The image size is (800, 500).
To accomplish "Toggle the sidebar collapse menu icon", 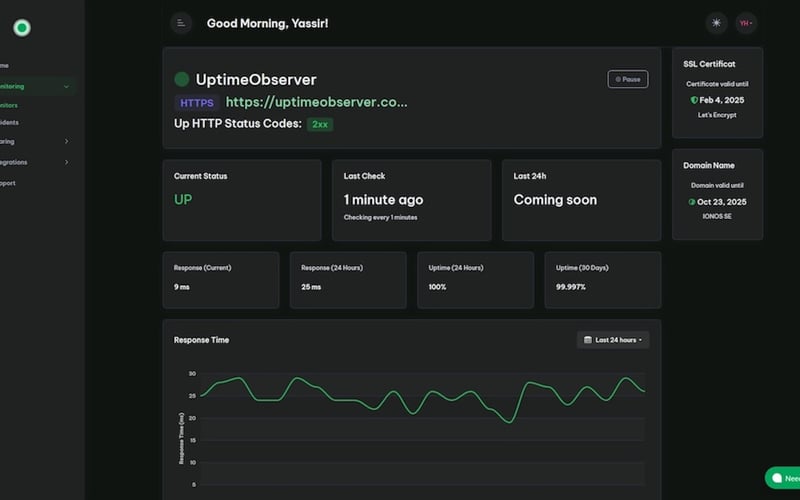I will [x=181, y=23].
